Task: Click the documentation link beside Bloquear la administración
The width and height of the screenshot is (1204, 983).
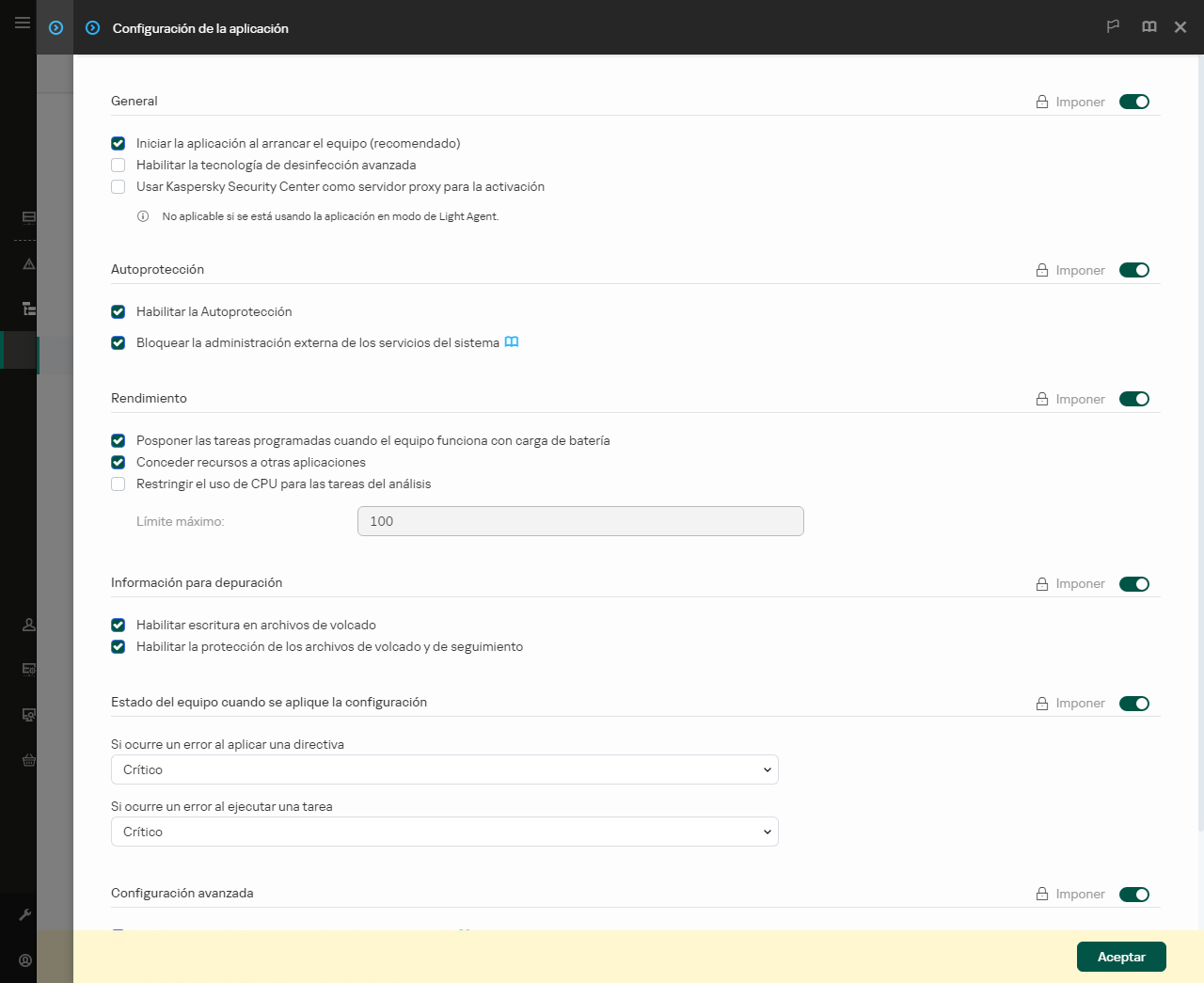Action: [x=512, y=342]
